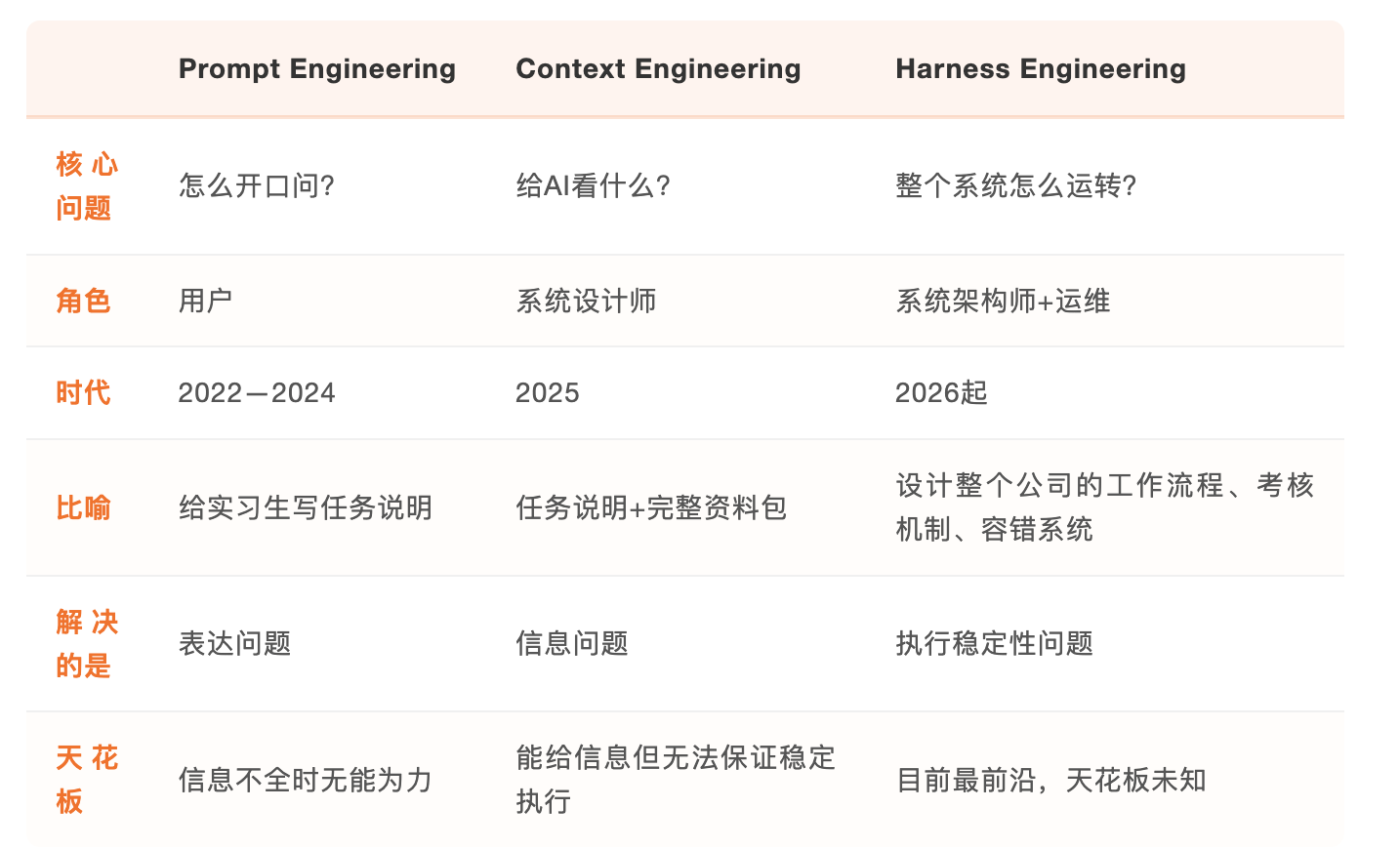Click the 执行稳定性问题 cell
The height and width of the screenshot is (849, 1400).
pyautogui.click(x=994, y=643)
